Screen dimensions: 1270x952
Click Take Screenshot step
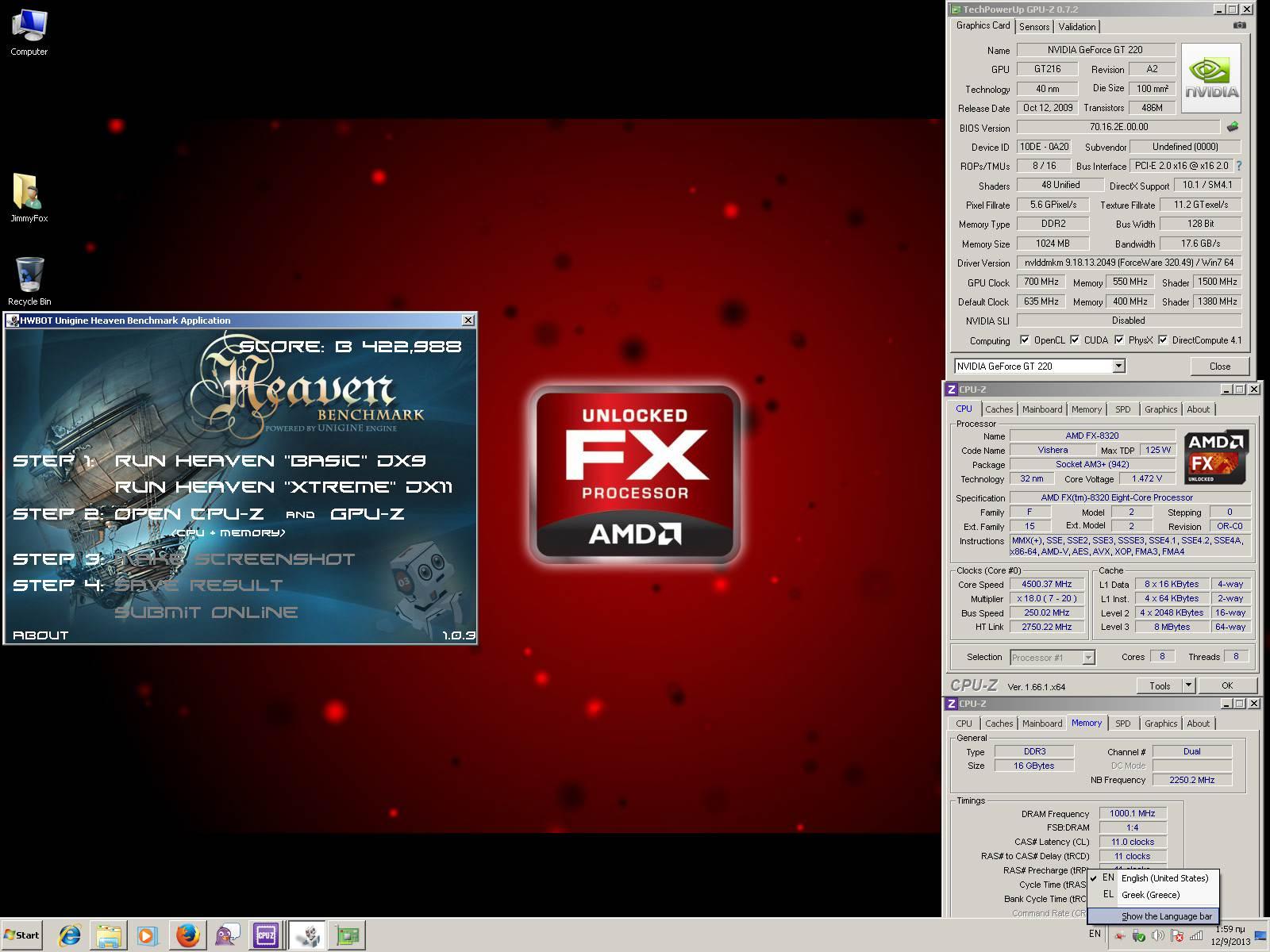tap(235, 559)
